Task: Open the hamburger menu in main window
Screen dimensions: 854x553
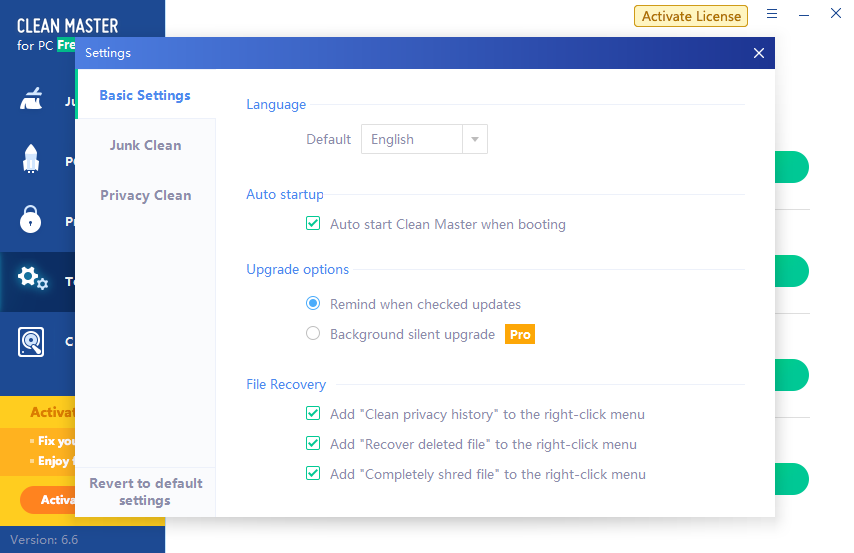Action: (772, 14)
